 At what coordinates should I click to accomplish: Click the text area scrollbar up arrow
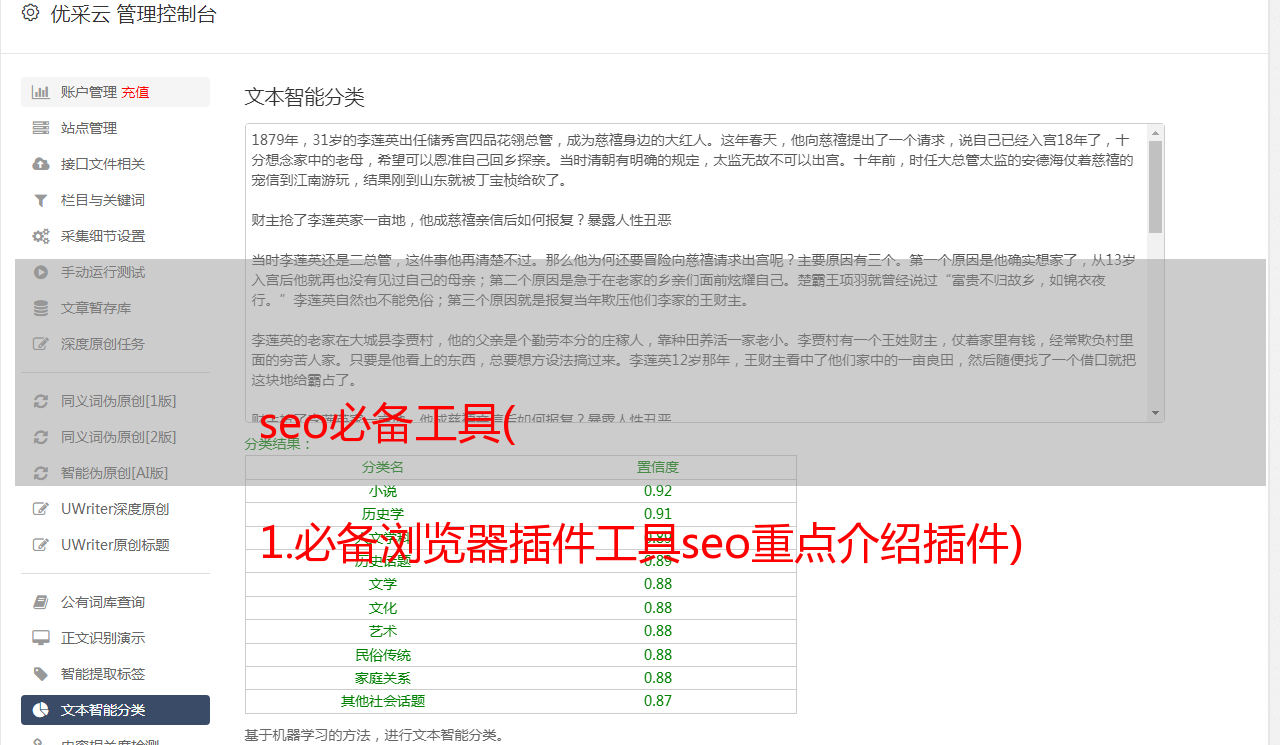point(1155,132)
